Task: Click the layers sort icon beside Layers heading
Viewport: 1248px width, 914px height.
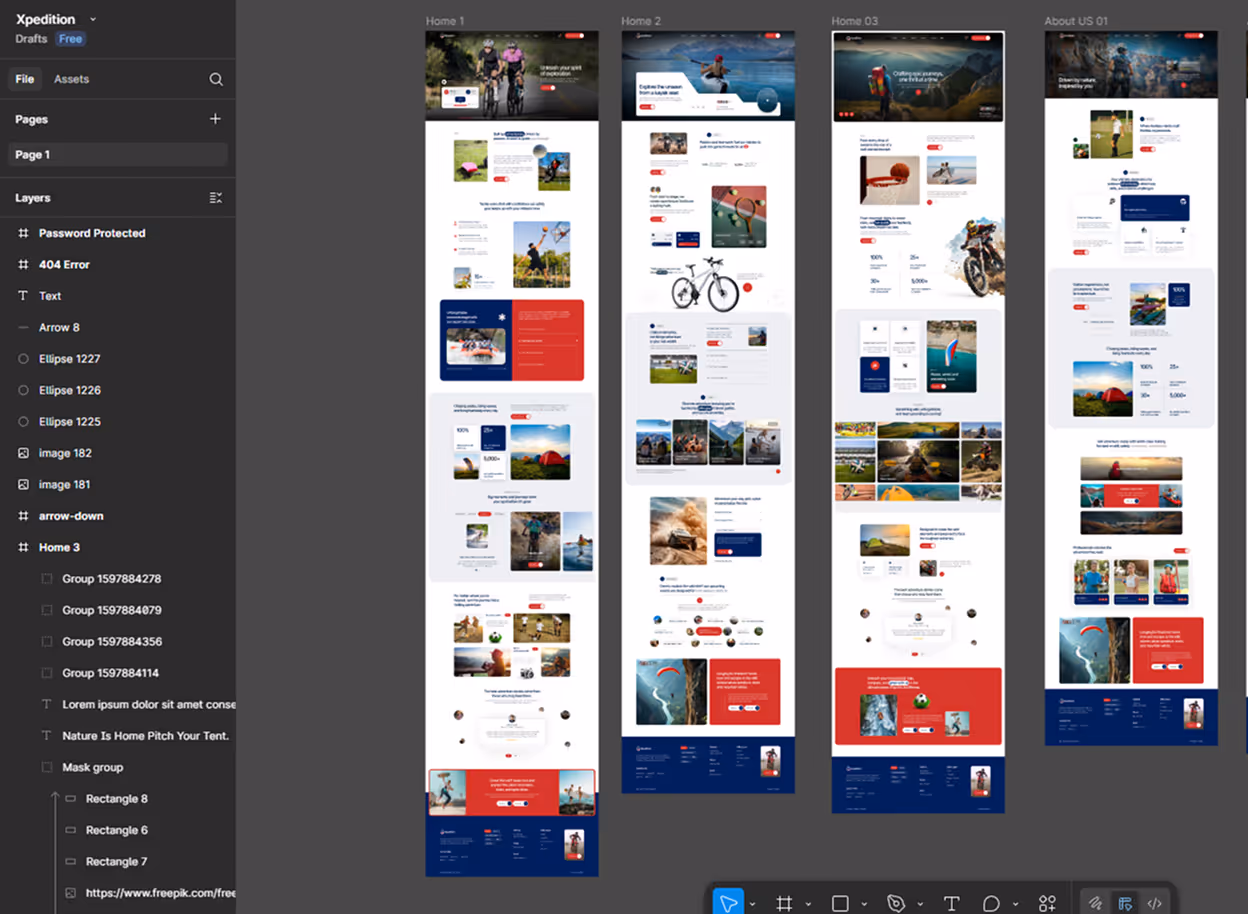Action: [215, 197]
